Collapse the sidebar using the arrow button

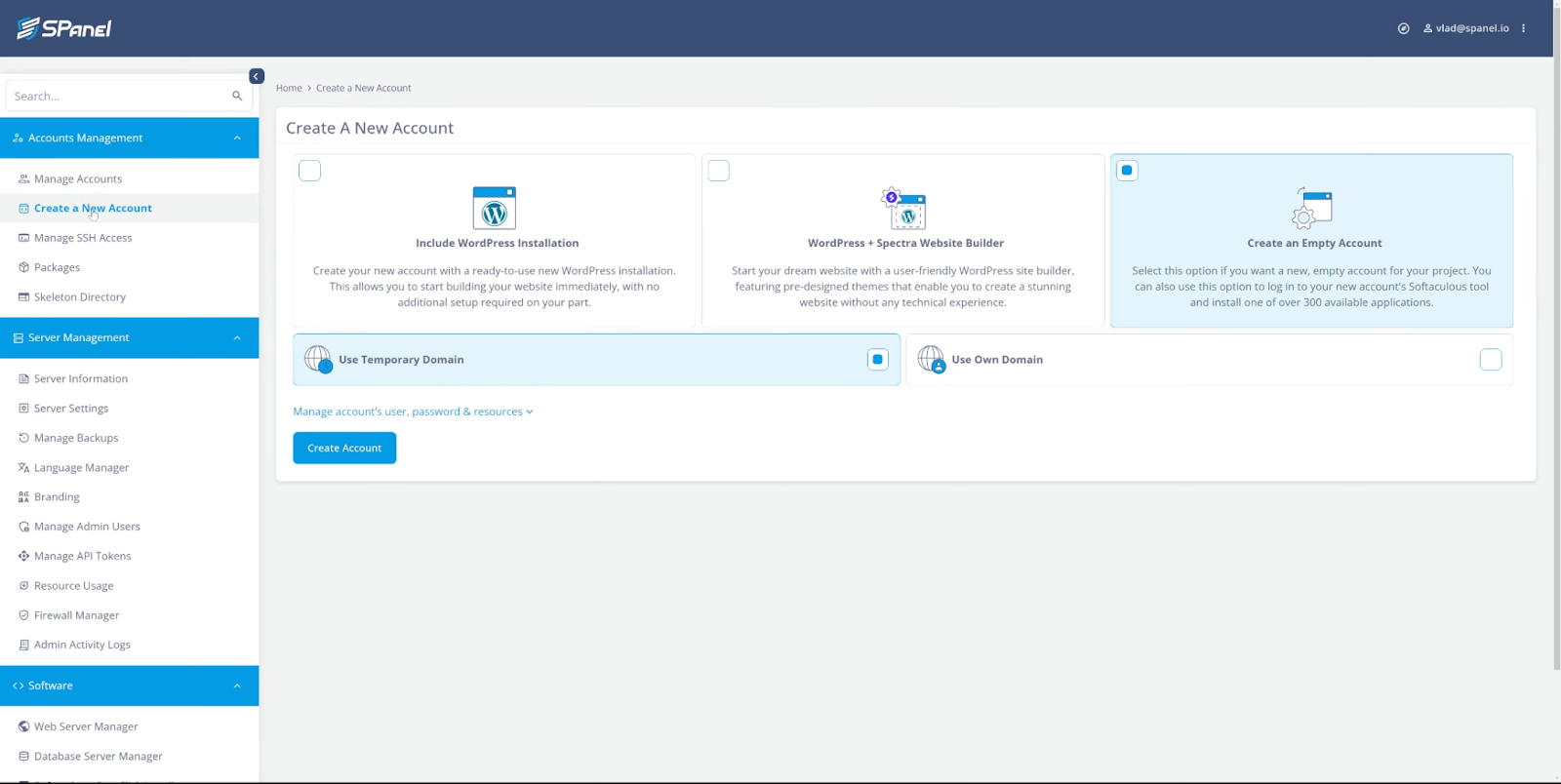[x=257, y=76]
